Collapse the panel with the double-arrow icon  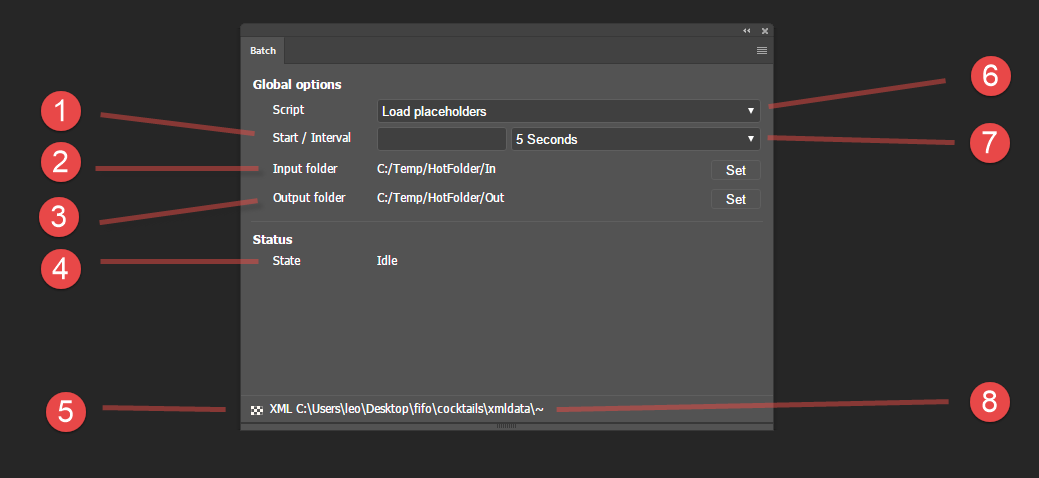747,30
